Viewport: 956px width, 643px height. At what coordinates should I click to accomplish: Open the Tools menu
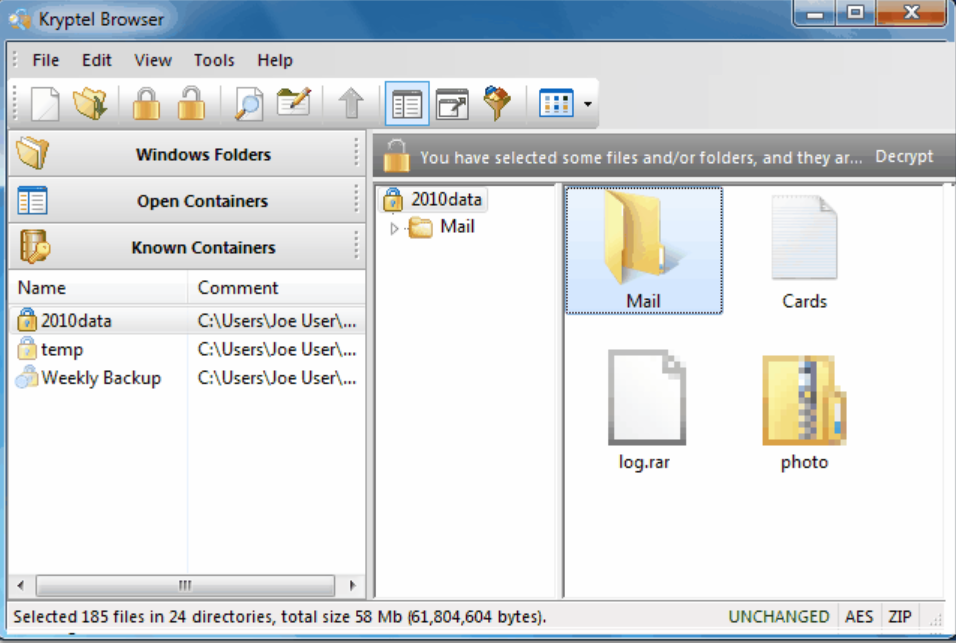[214, 60]
